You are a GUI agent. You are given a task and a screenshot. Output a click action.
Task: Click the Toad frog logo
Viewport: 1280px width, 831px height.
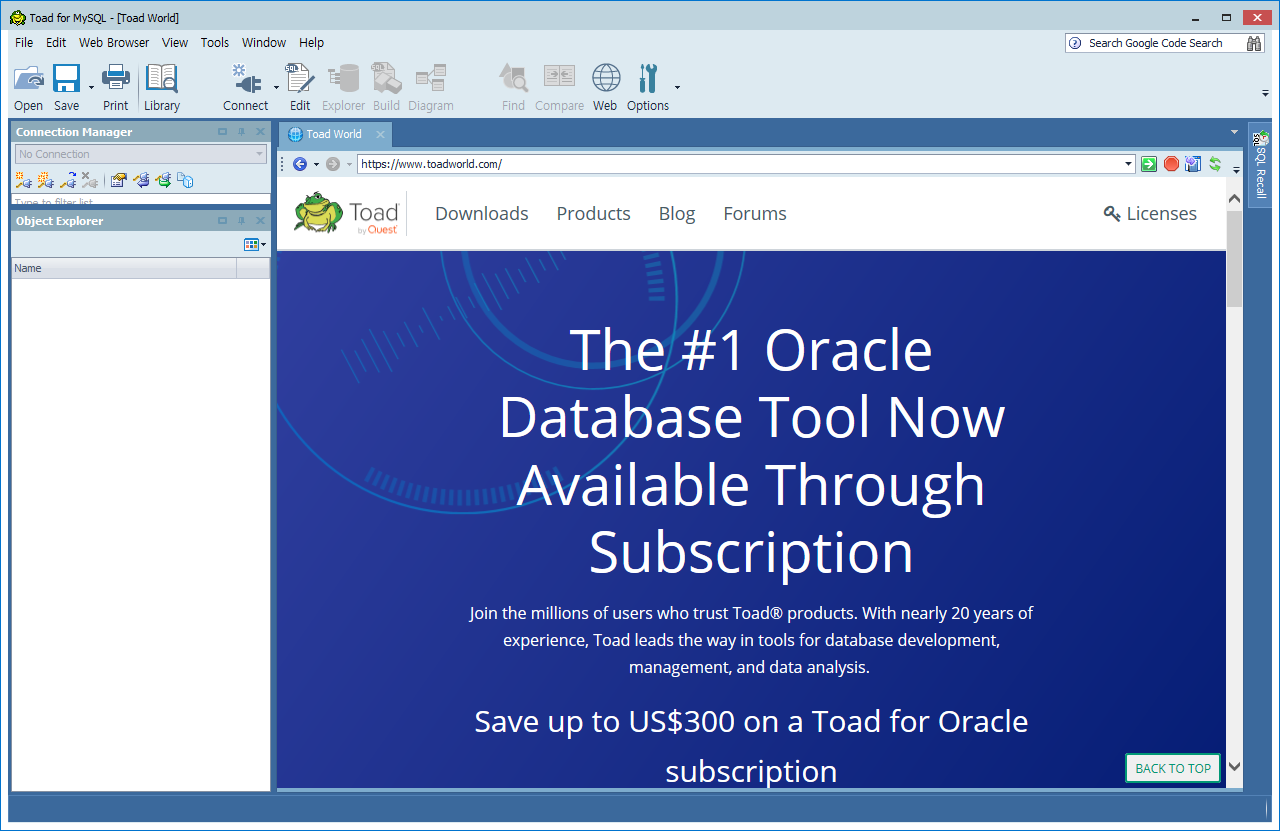click(318, 213)
